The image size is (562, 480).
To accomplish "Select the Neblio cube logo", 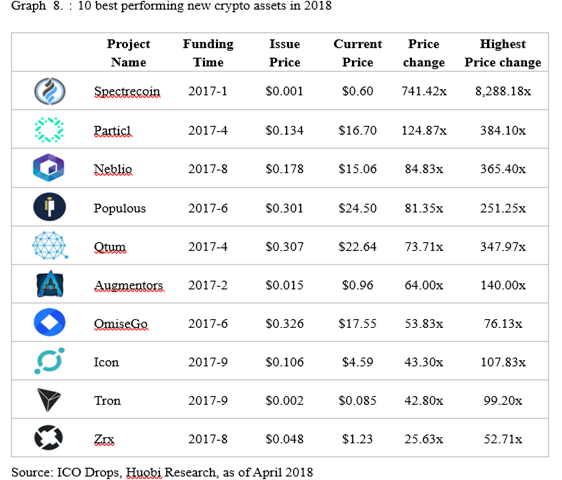I will pos(49,167).
